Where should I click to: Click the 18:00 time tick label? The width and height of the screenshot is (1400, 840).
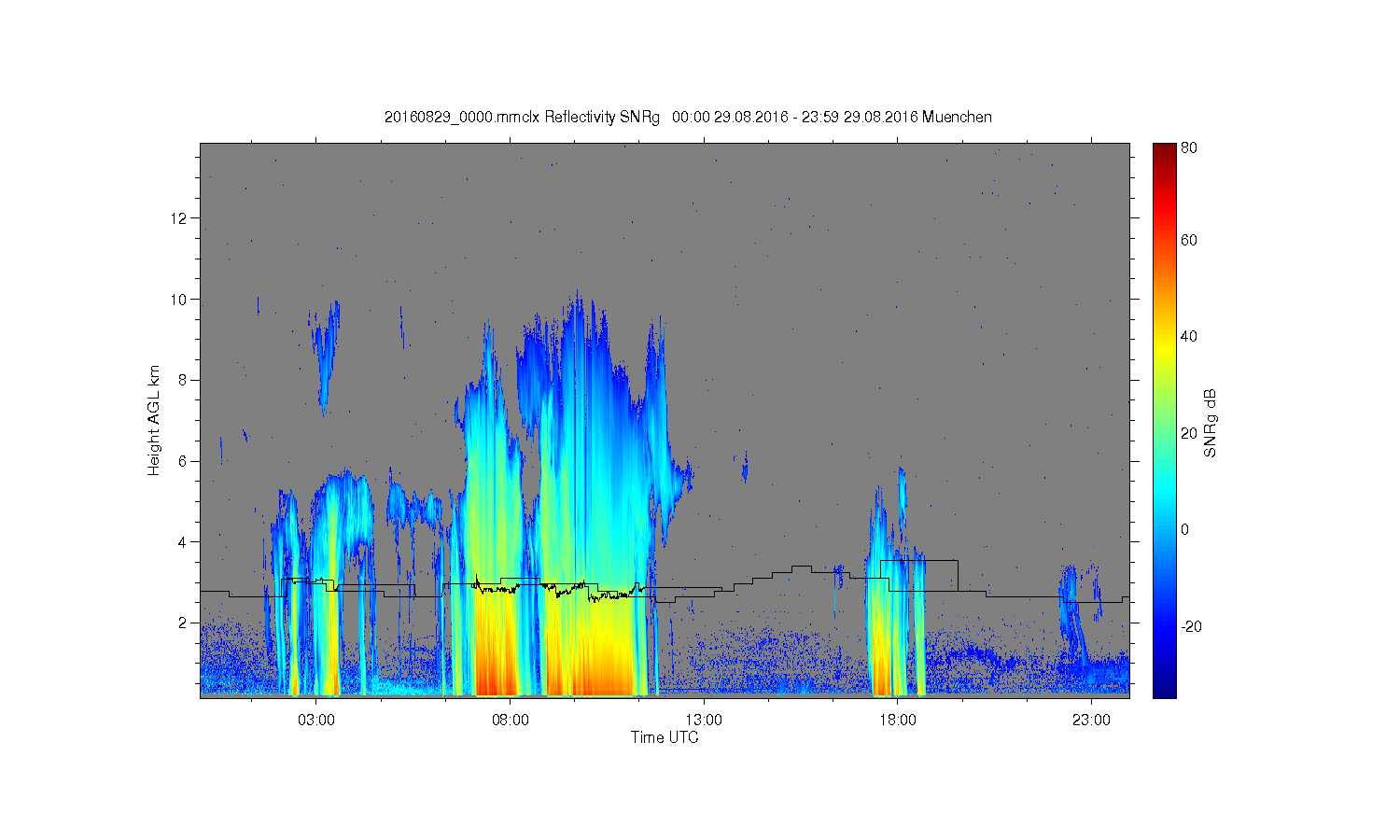coord(898,720)
